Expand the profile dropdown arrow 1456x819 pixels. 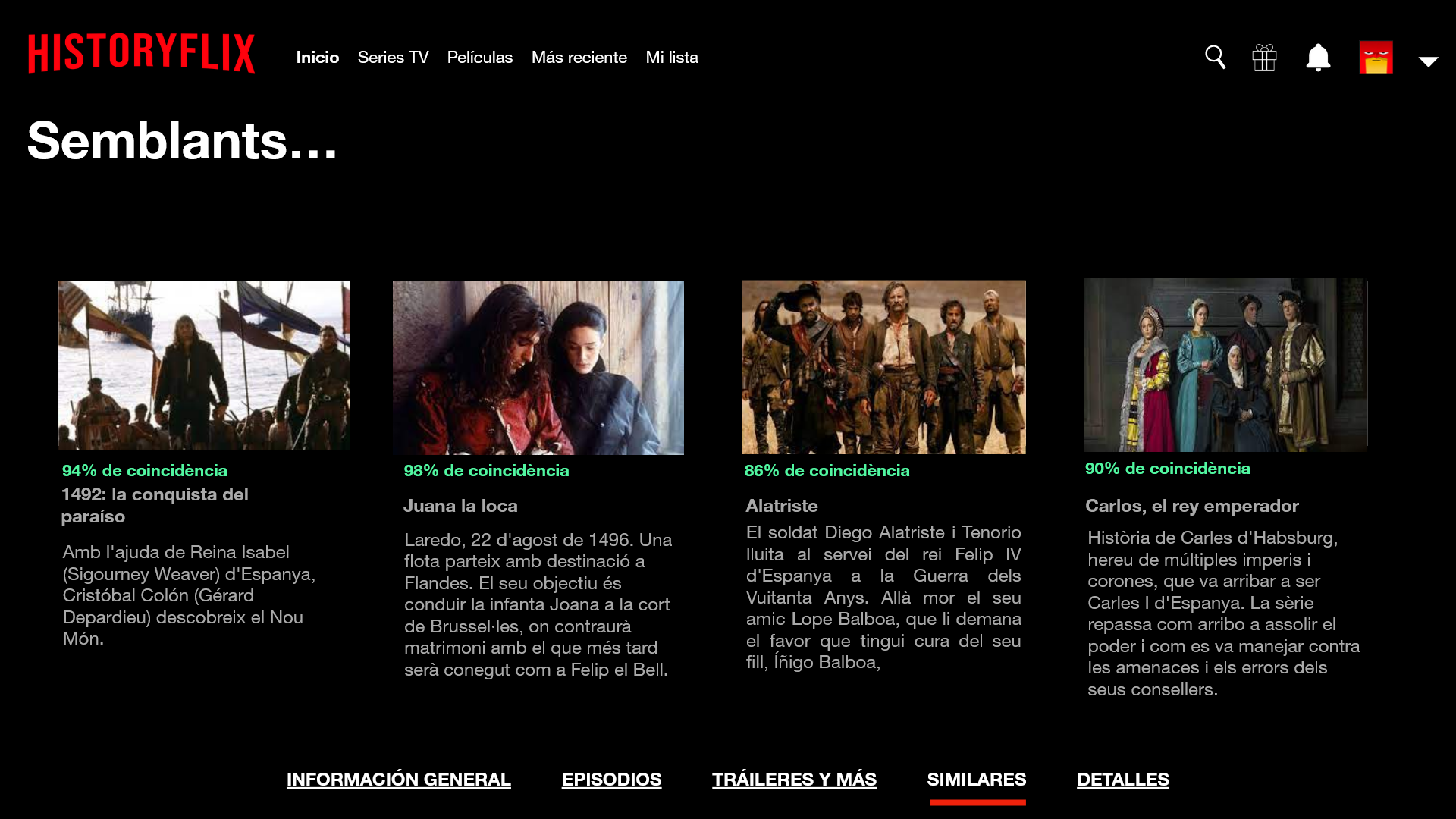pos(1428,62)
